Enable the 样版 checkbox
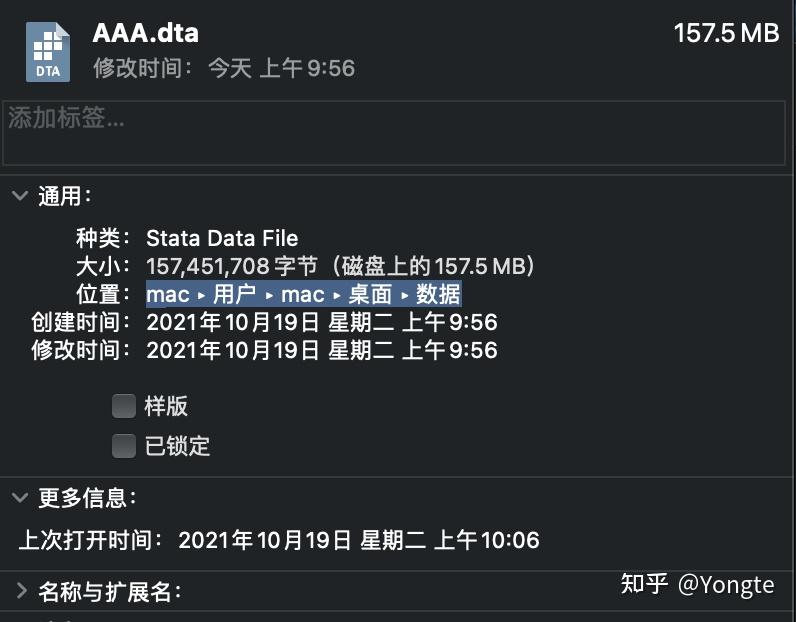Image resolution: width=796 pixels, height=622 pixels. (124, 406)
